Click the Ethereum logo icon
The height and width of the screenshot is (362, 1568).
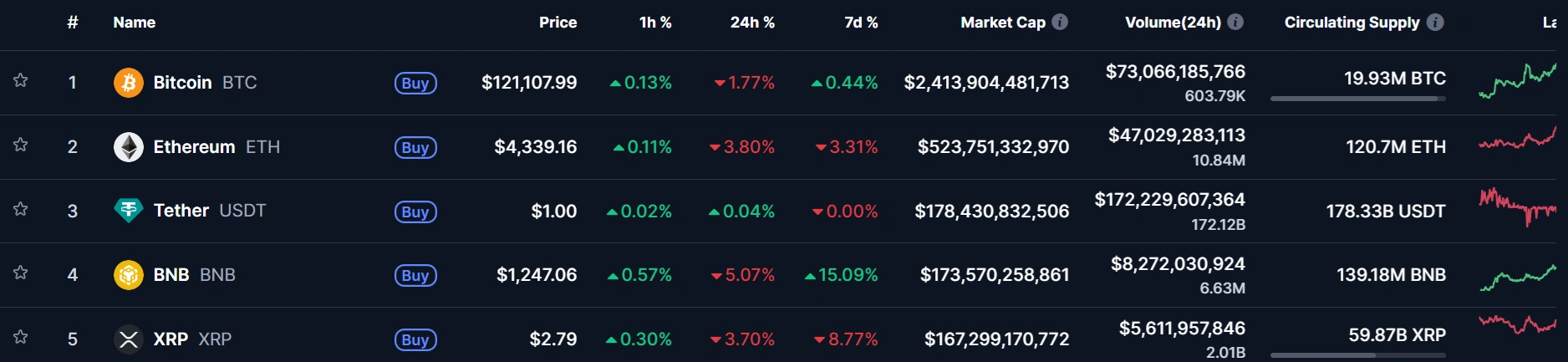tap(129, 147)
